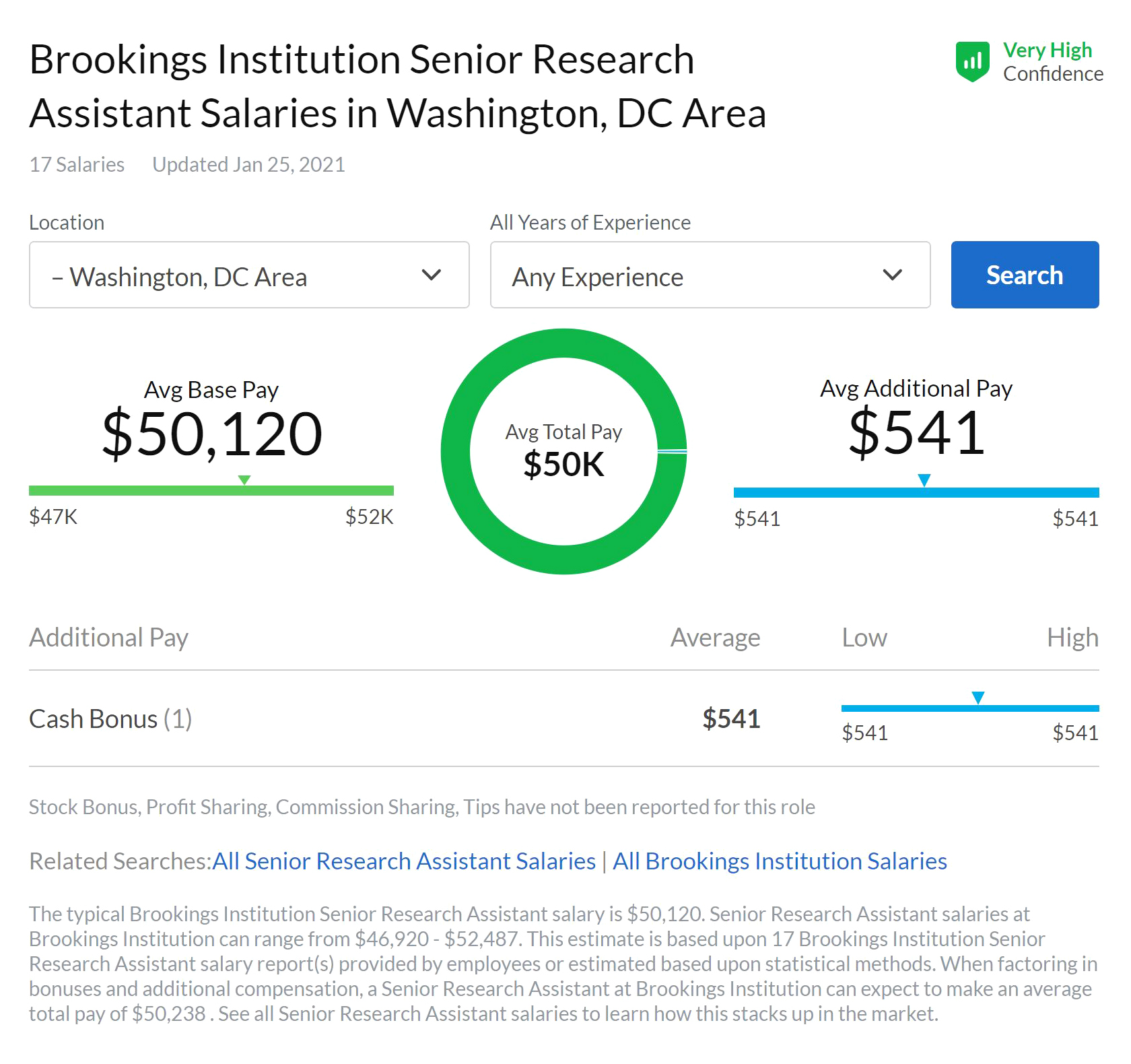Click the blue Avg Additional Pay range bar
Viewport: 1131px width, 1064px height.
[x=916, y=492]
